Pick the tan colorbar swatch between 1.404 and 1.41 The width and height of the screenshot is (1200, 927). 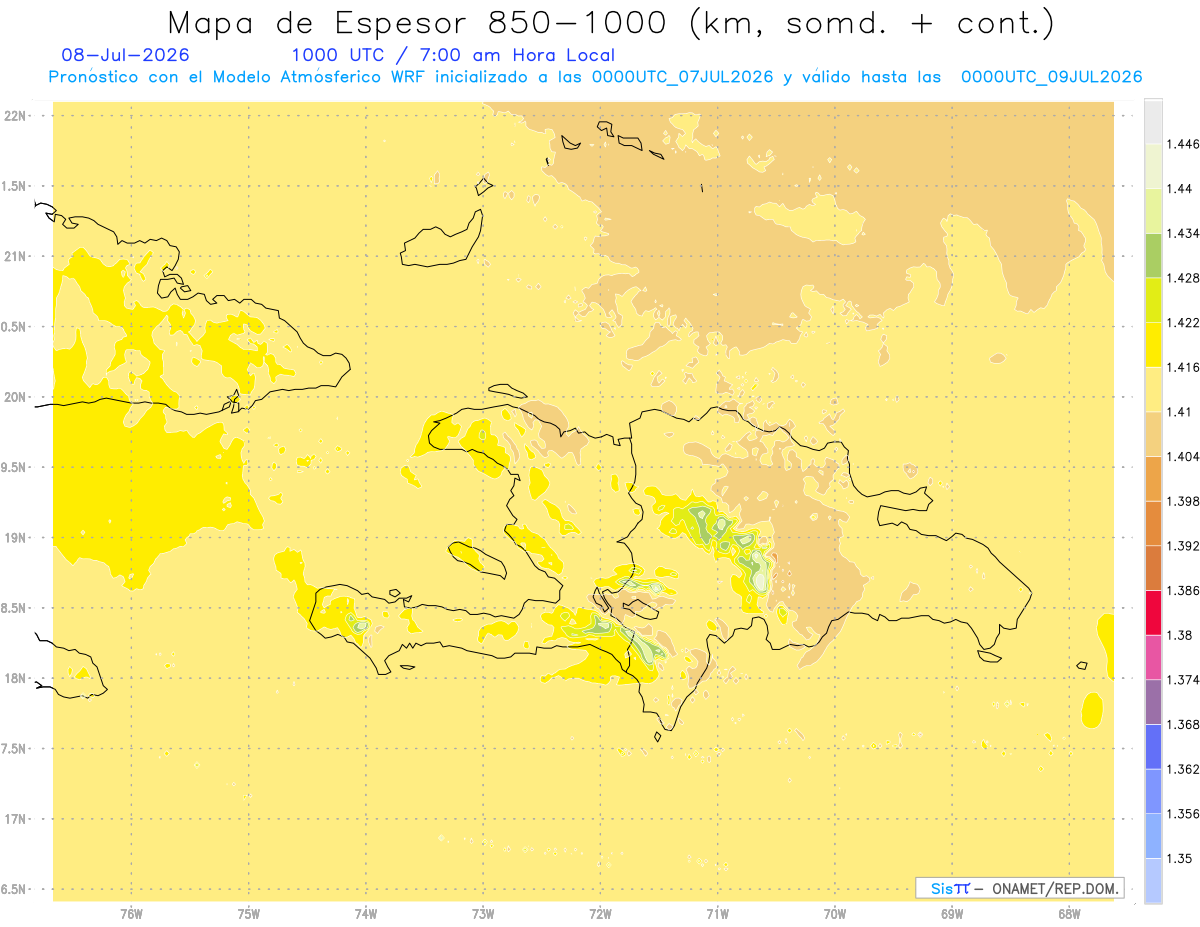coord(1153,434)
